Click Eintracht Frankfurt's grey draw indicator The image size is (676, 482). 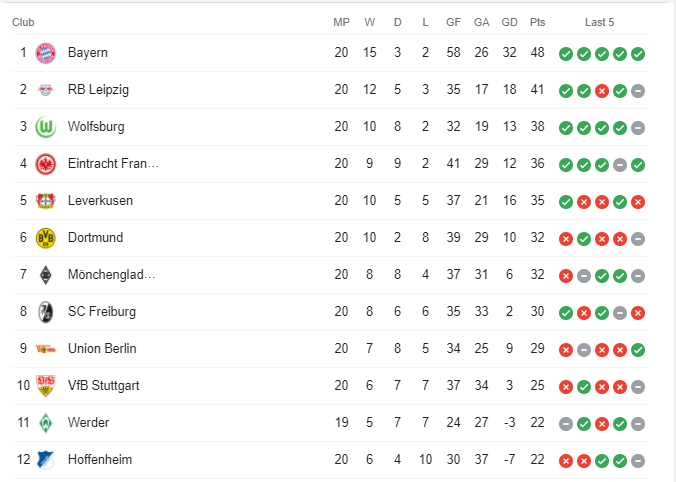(620, 165)
